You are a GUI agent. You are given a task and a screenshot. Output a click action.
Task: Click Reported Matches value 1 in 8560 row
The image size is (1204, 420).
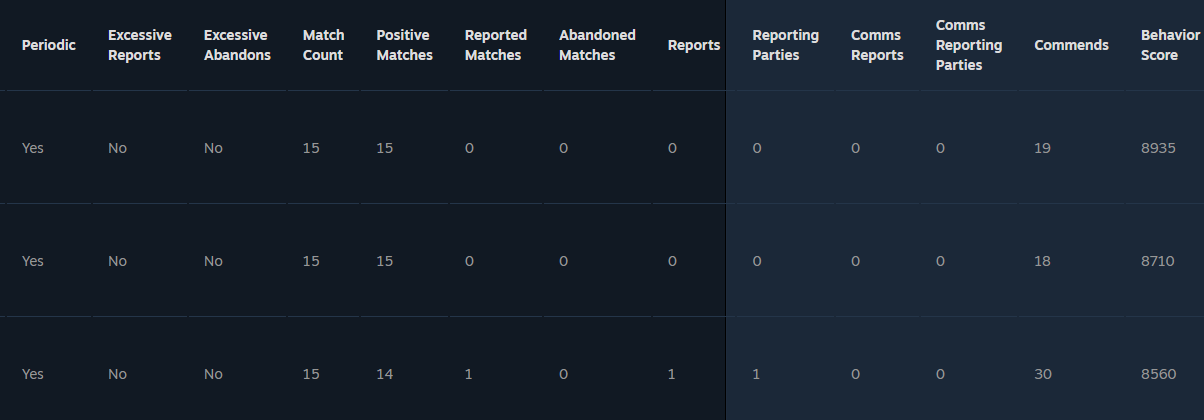point(469,374)
